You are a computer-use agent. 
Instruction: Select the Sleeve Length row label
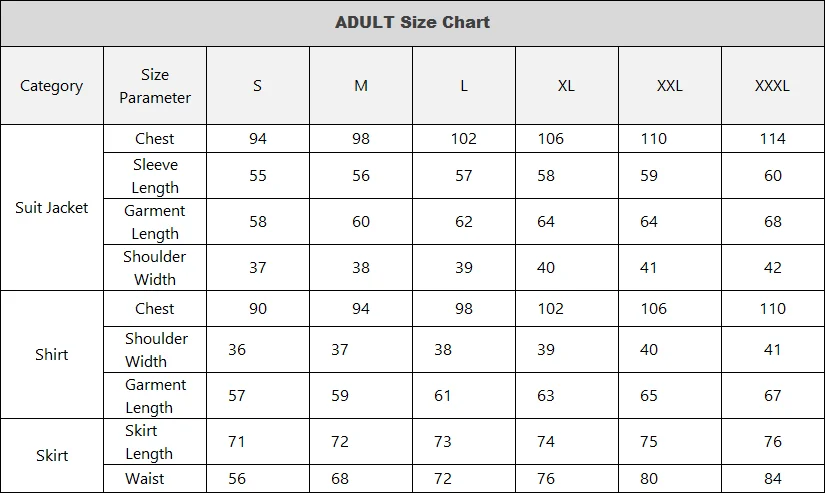tap(155, 176)
